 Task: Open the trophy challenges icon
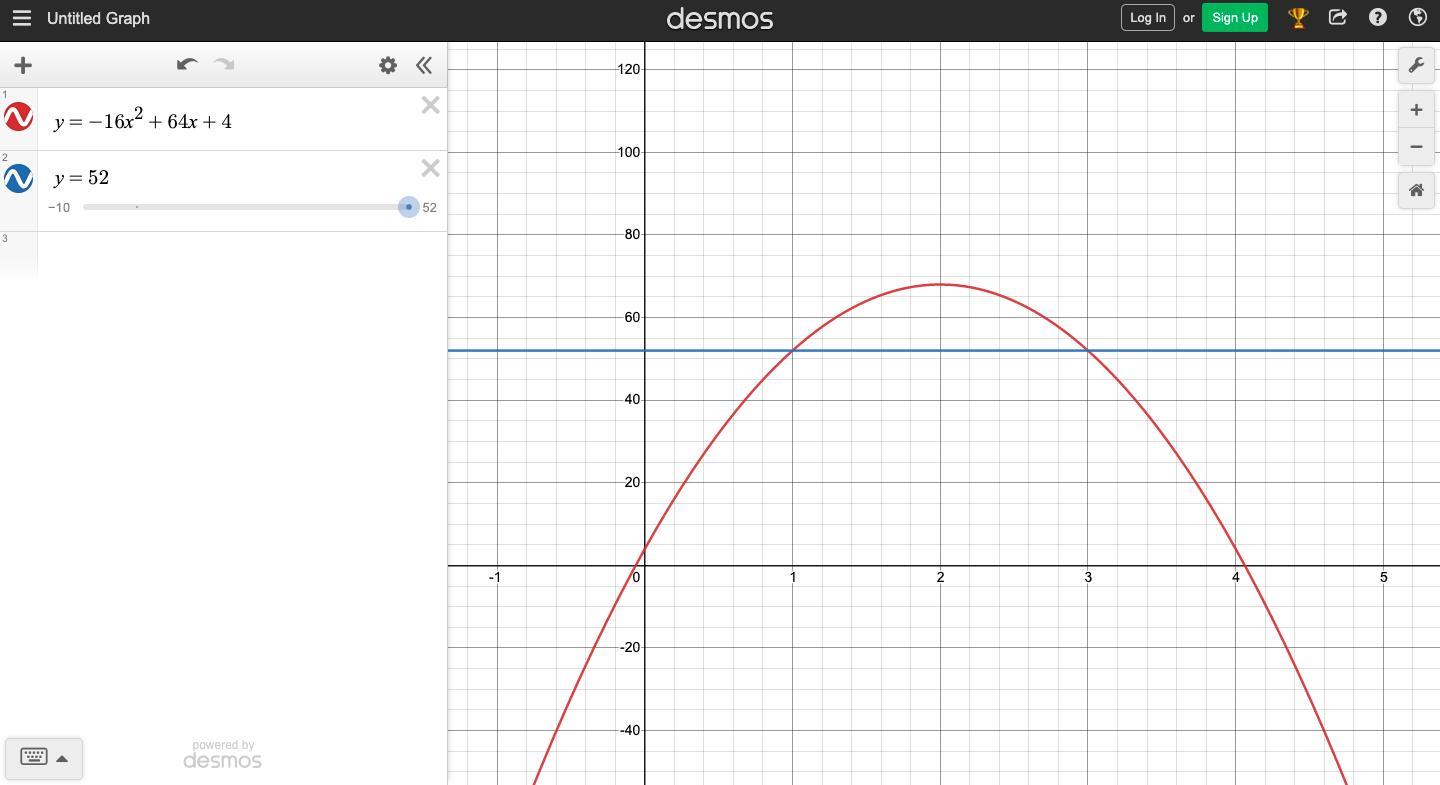pos(1298,18)
